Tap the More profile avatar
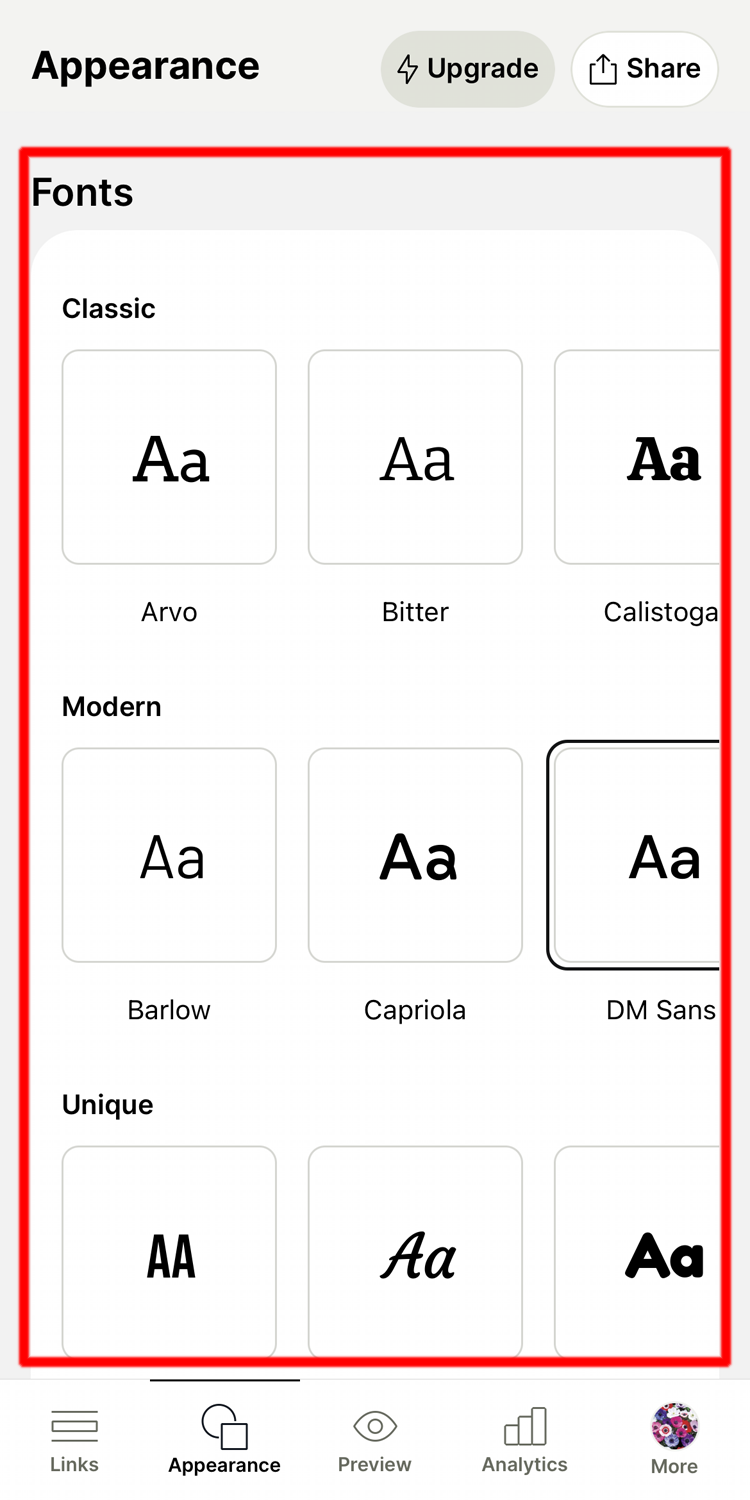Viewport: 750px width, 1500px height. tap(674, 1425)
